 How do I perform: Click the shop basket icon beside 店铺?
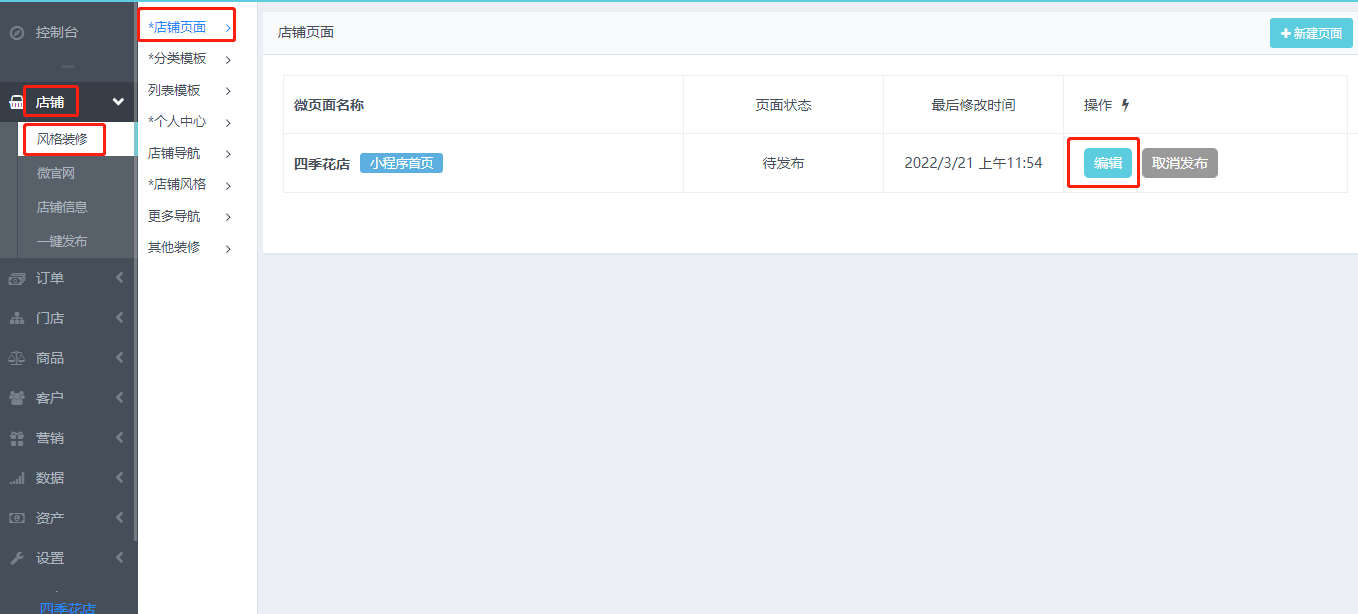coord(16,102)
